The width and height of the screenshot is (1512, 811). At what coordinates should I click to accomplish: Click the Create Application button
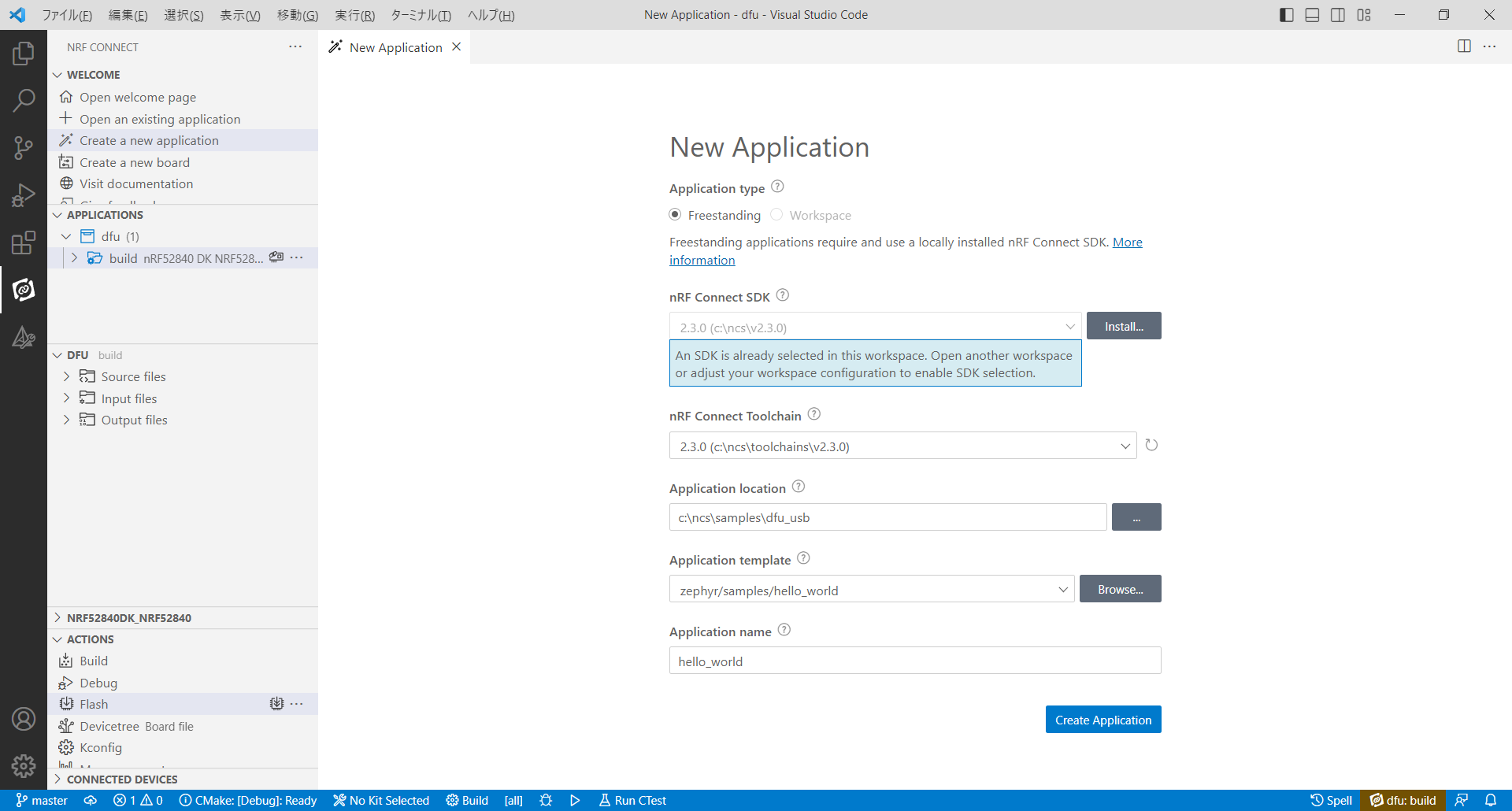pos(1103,720)
